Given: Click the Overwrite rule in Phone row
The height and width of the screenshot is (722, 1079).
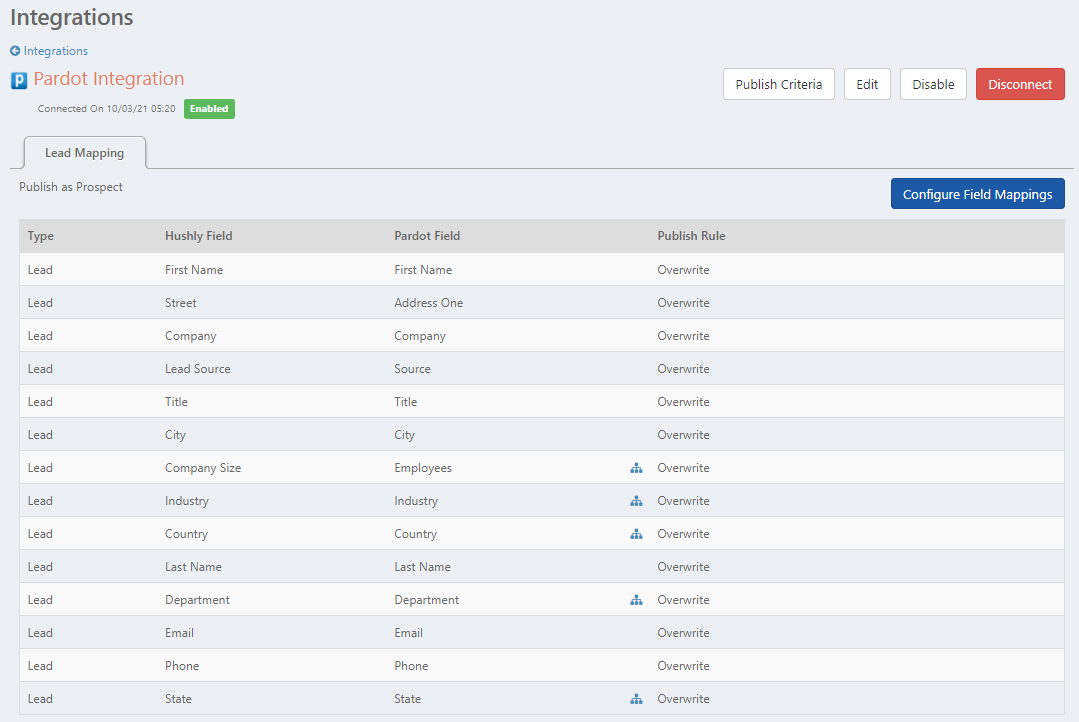Looking at the screenshot, I should 683,666.
